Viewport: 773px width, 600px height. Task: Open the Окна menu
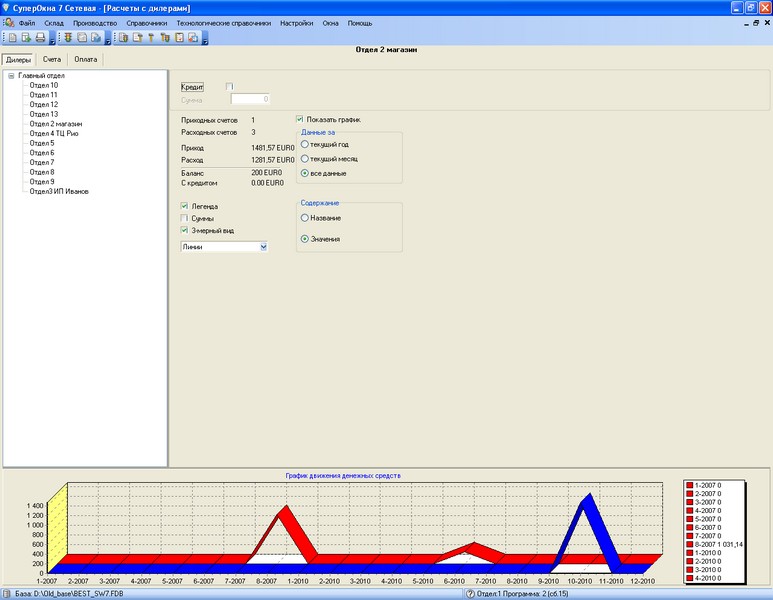click(330, 23)
